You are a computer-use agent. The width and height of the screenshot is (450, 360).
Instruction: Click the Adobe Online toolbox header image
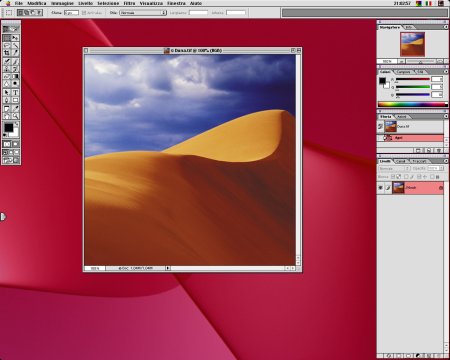[11, 29]
